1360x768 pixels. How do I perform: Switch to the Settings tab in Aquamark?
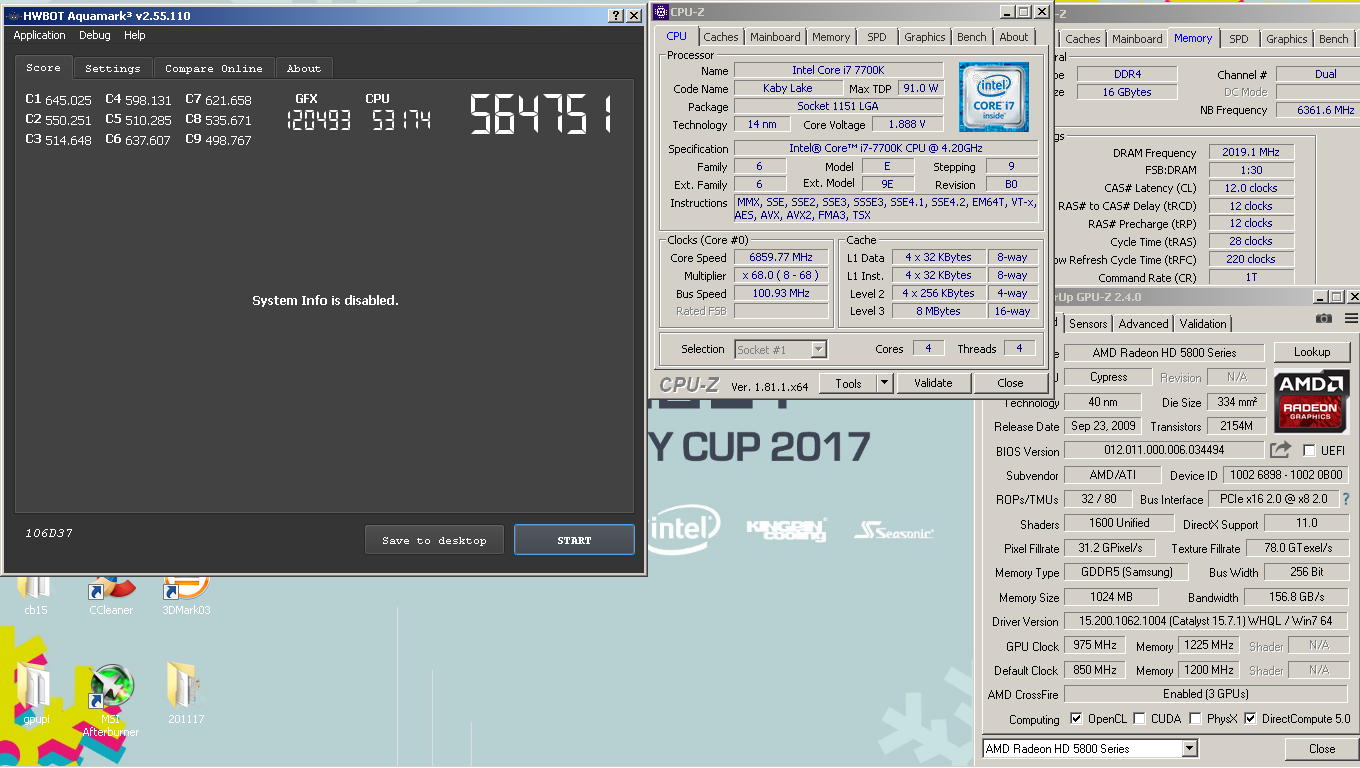click(113, 68)
